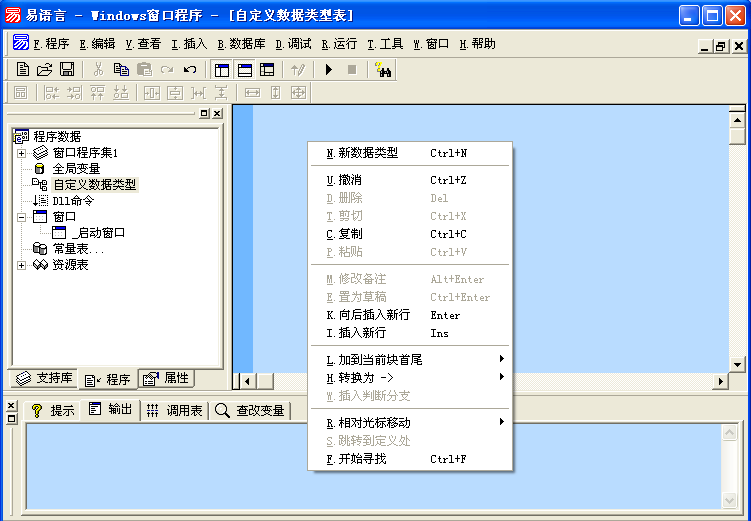Choose U.撤消 from context menu
751x521 pixels.
tap(411, 180)
